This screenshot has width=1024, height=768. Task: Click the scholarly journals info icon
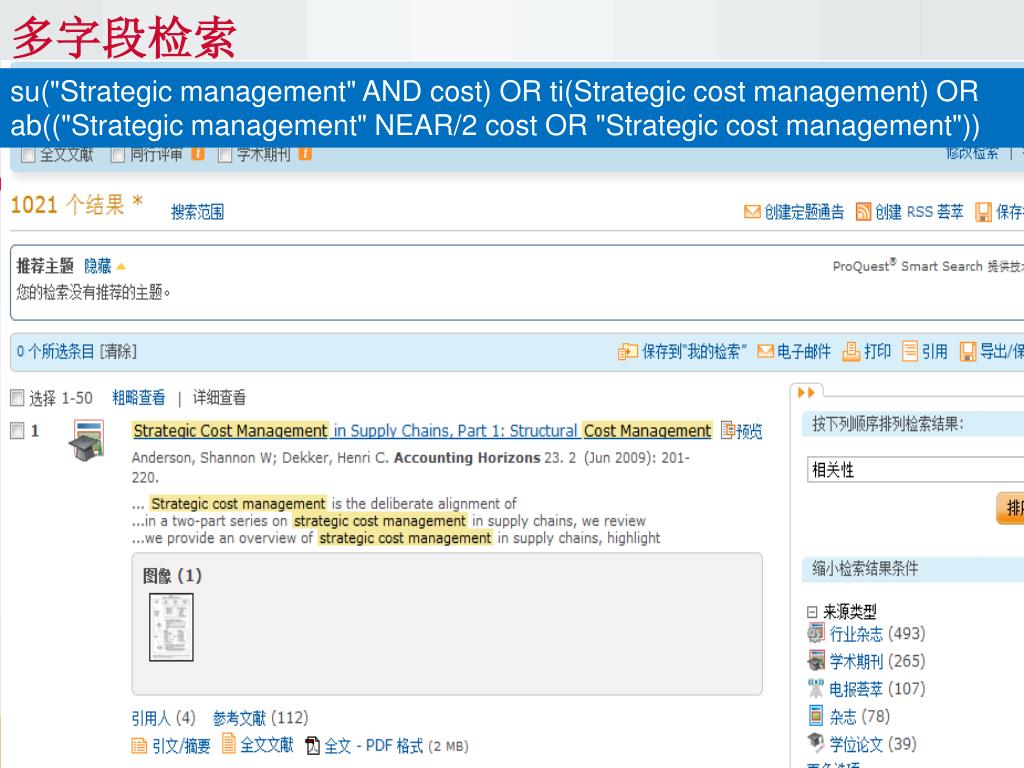[x=305, y=153]
